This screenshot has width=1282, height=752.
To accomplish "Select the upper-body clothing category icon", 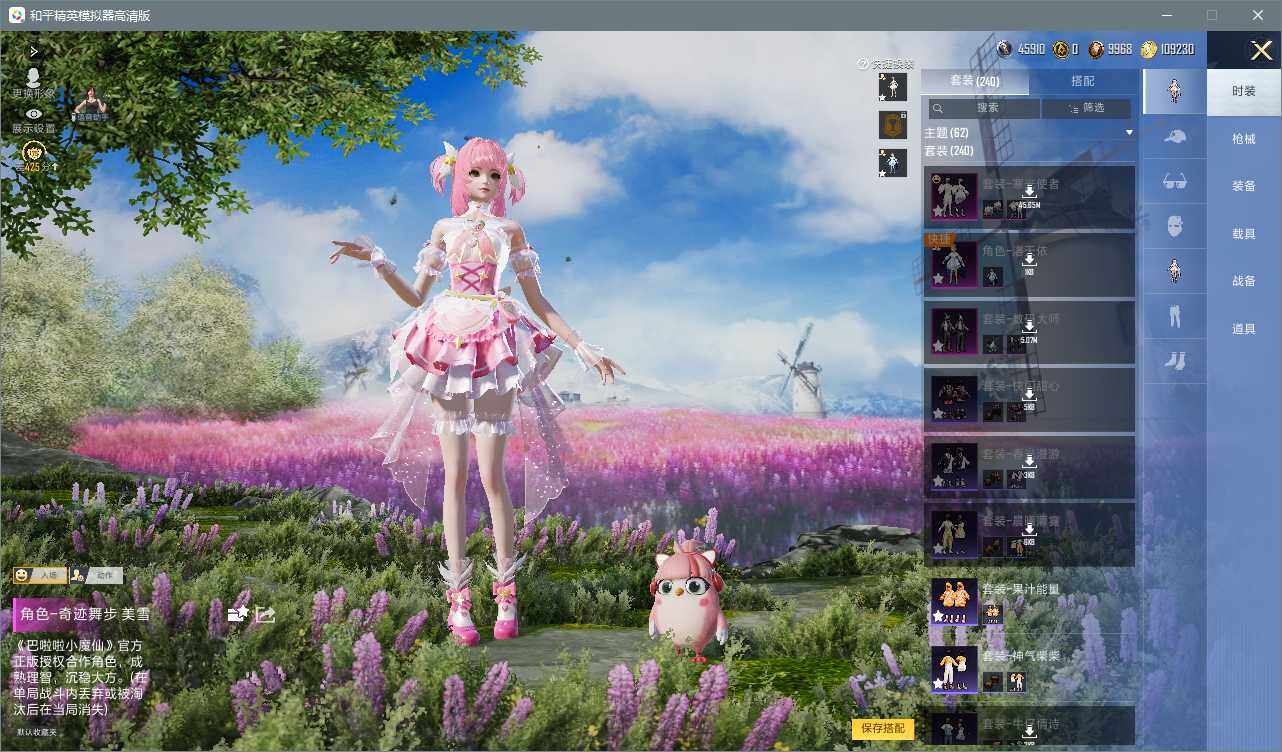I will pyautogui.click(x=1175, y=271).
